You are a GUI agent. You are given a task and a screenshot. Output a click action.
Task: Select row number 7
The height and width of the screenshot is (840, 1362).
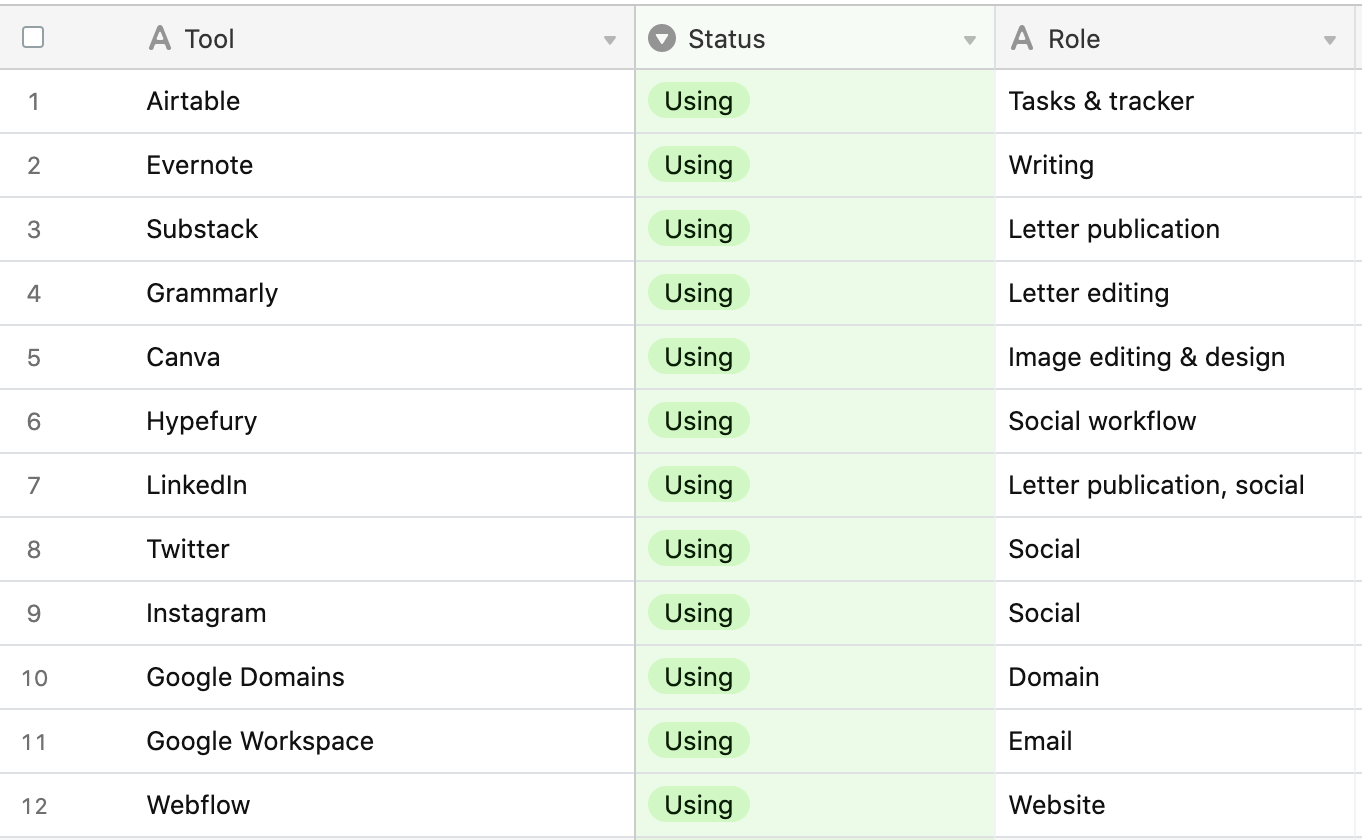coord(34,486)
